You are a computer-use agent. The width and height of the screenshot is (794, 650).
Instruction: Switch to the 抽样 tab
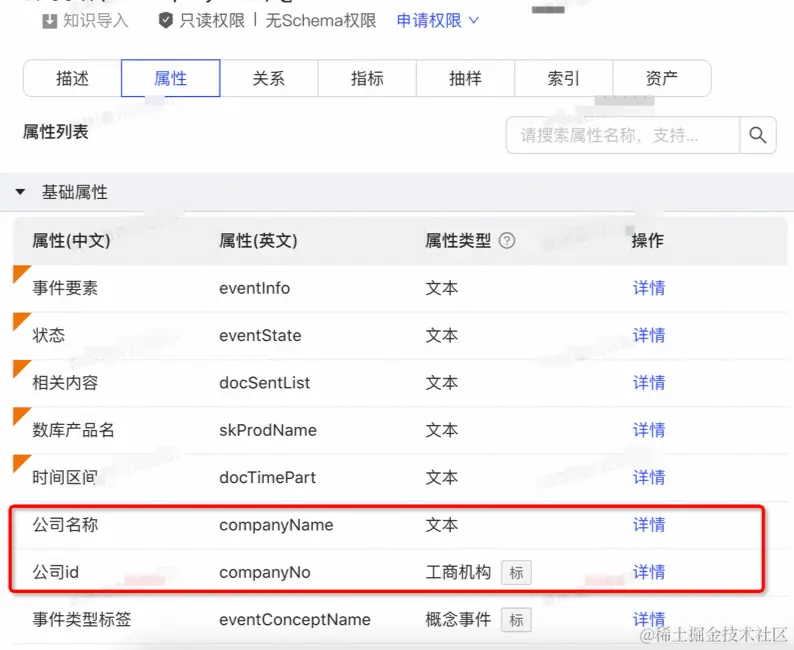point(465,78)
